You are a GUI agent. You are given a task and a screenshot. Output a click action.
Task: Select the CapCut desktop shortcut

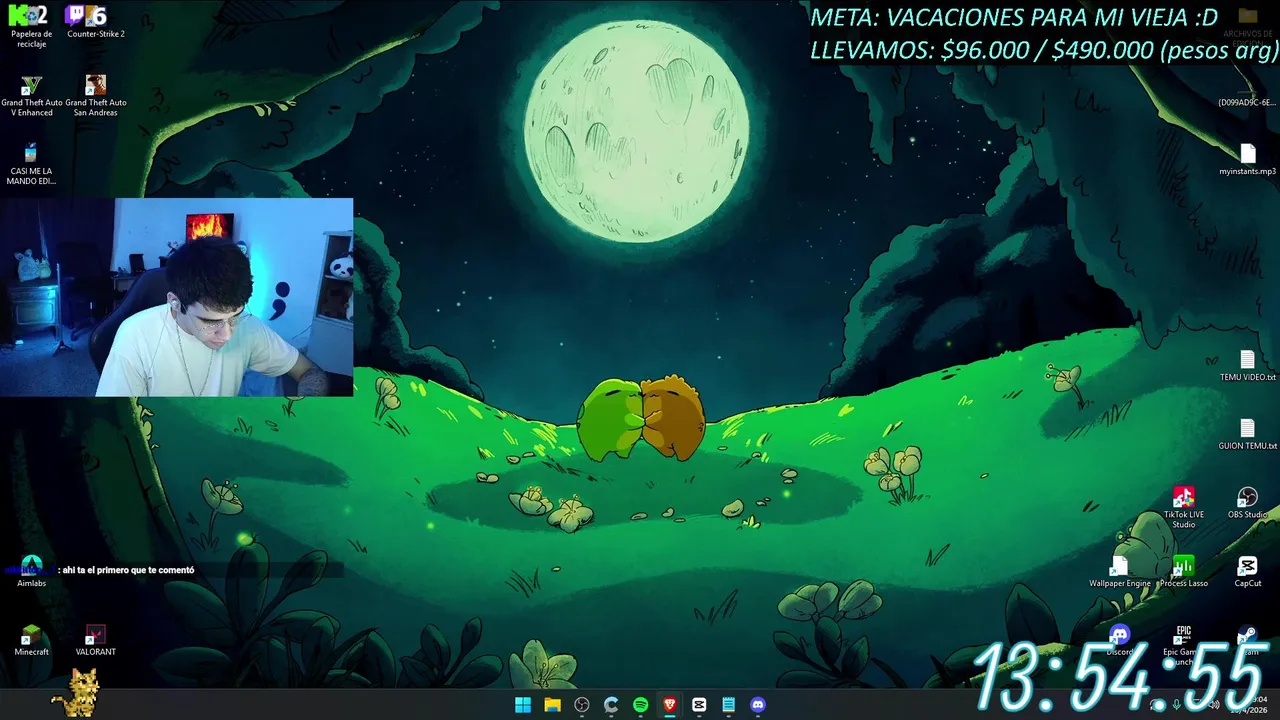[1247, 572]
